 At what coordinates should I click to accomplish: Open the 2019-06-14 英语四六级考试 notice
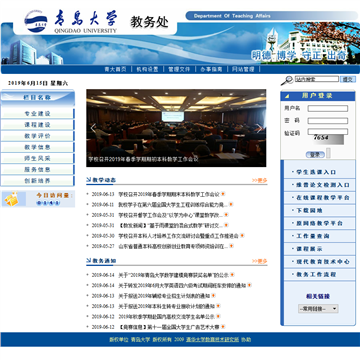[182, 285]
